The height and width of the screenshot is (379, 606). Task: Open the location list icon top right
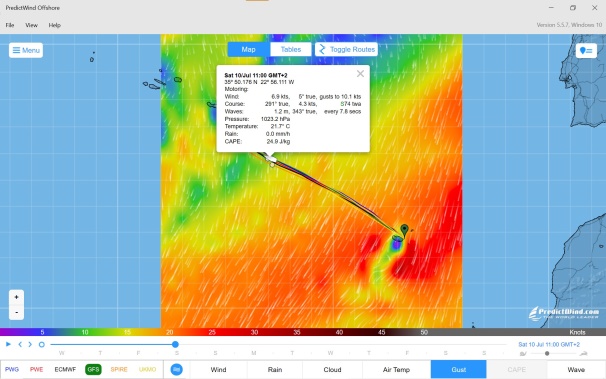click(586, 51)
